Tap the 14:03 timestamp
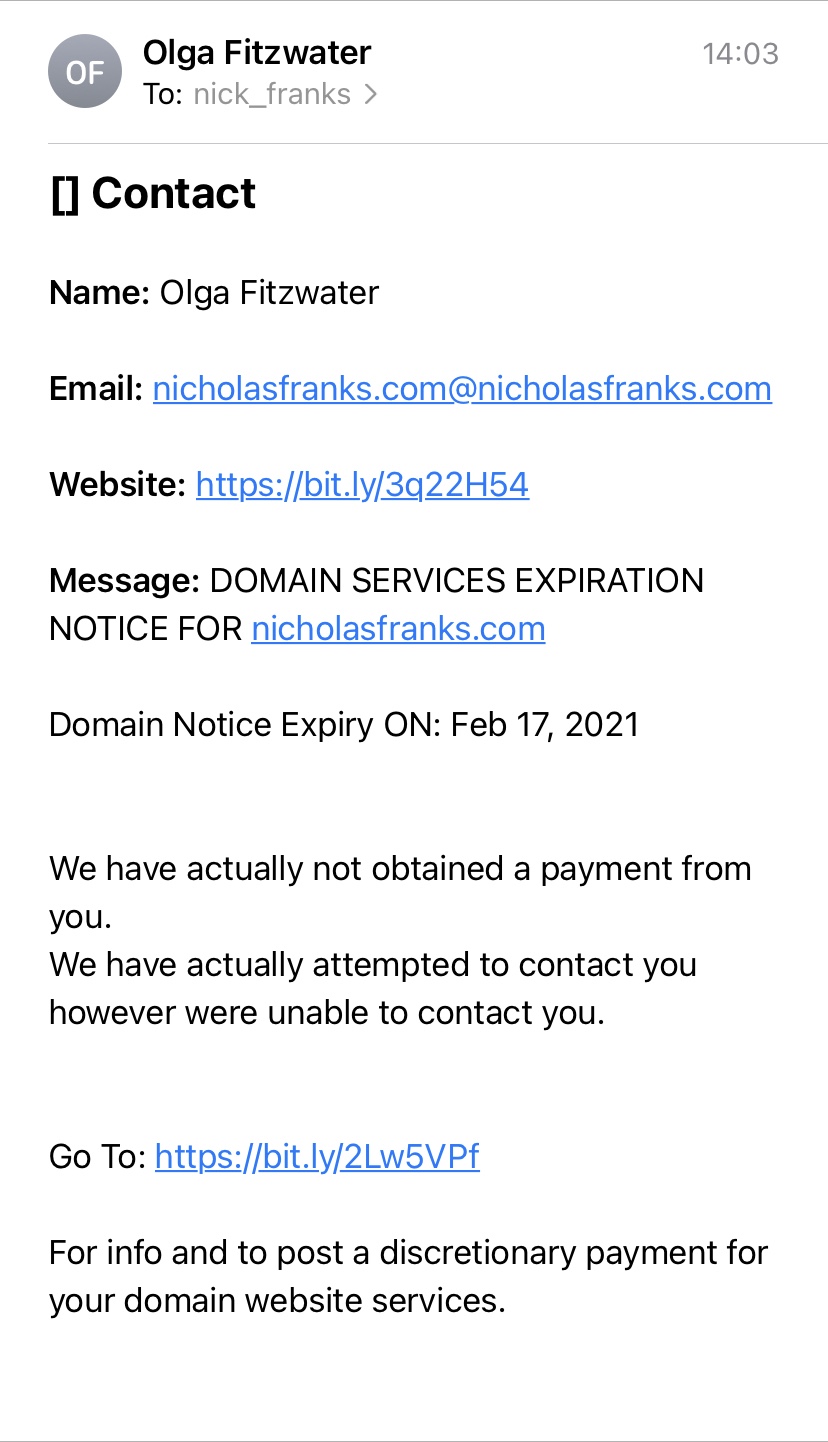The width and height of the screenshot is (828, 1442). click(x=740, y=54)
